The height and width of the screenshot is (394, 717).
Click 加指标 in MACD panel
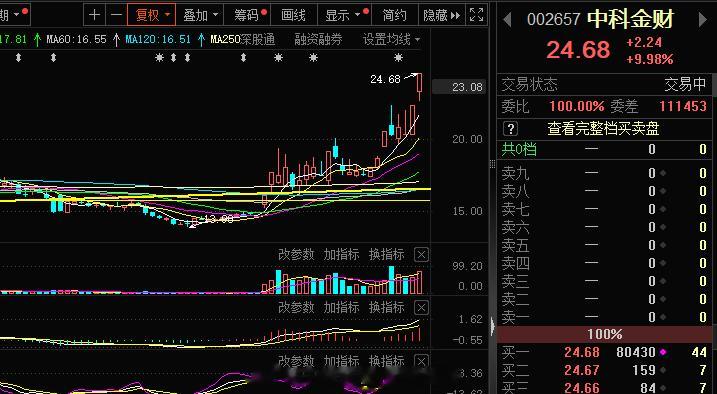[342, 307]
